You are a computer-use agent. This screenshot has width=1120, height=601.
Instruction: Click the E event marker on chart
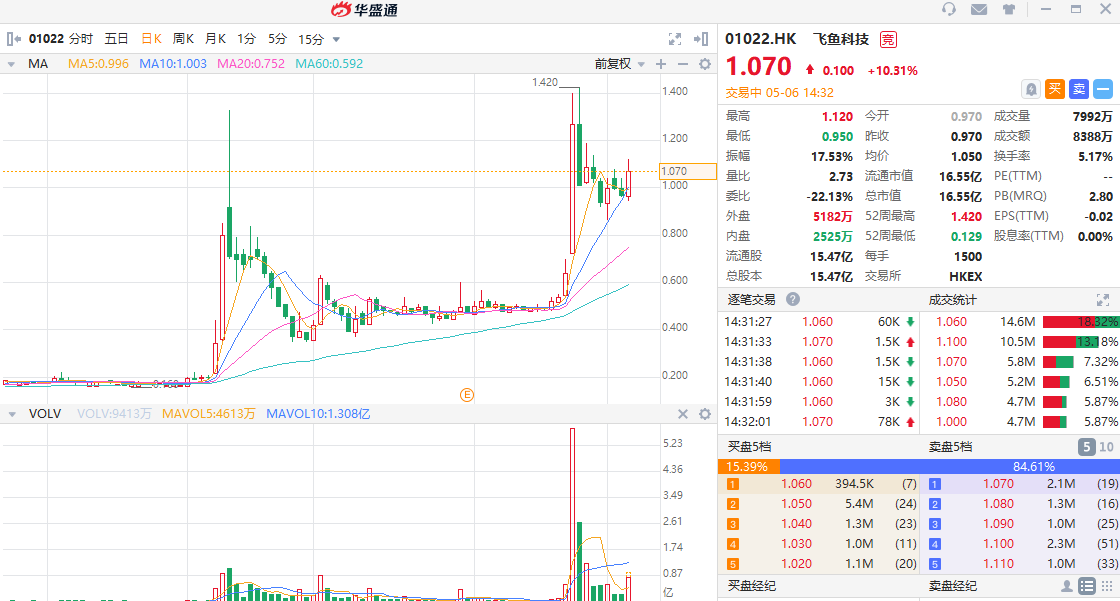[466, 394]
